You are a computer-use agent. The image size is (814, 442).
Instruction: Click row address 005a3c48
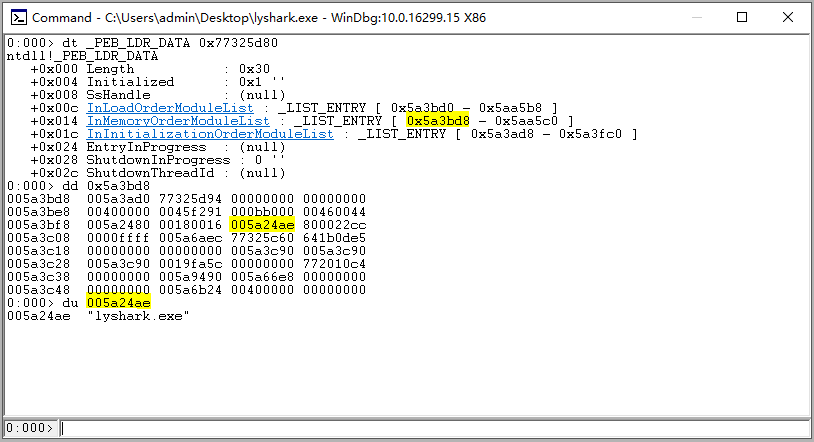(38, 290)
